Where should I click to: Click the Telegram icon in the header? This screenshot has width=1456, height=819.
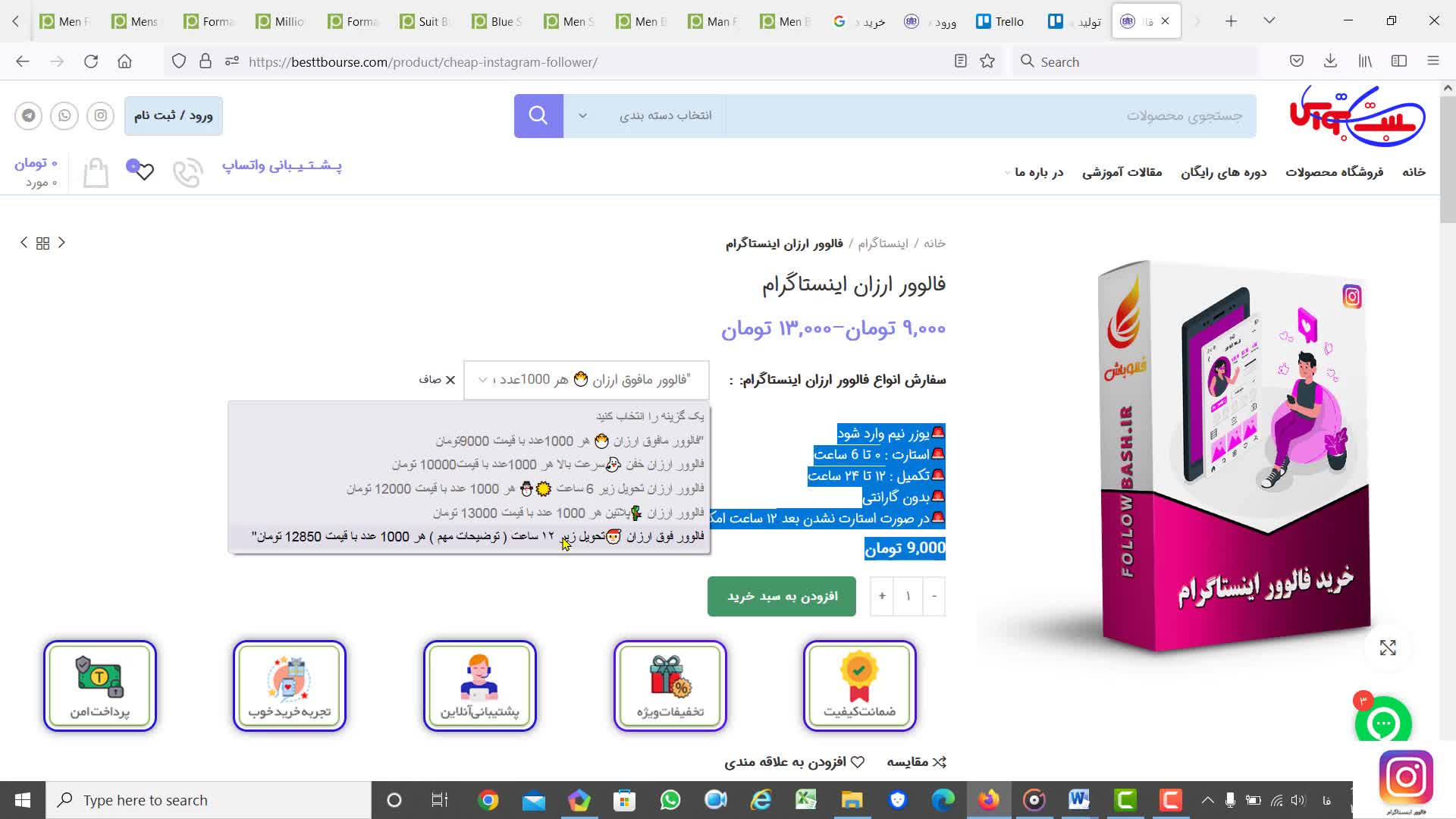click(29, 116)
